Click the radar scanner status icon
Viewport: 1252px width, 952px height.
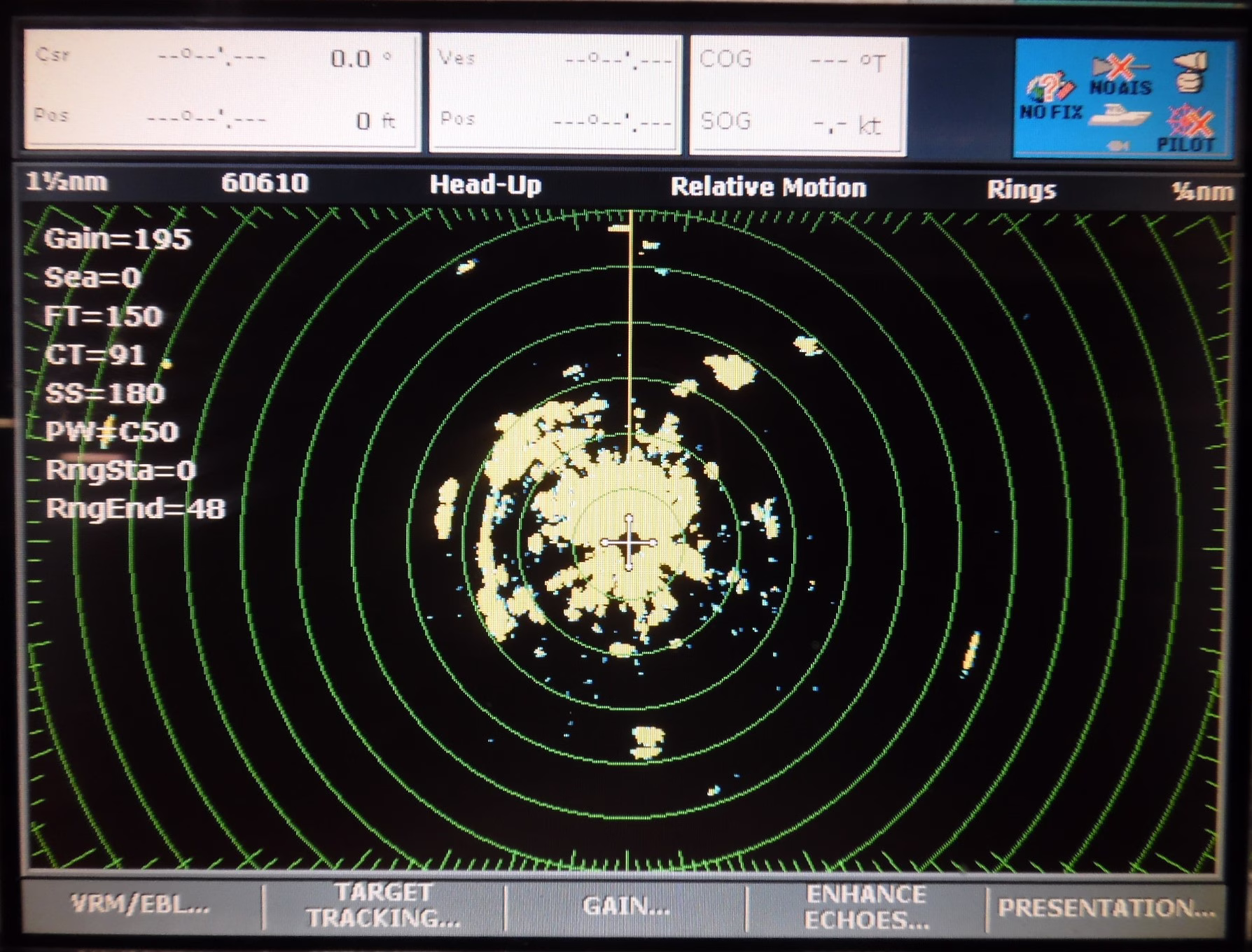[1190, 71]
